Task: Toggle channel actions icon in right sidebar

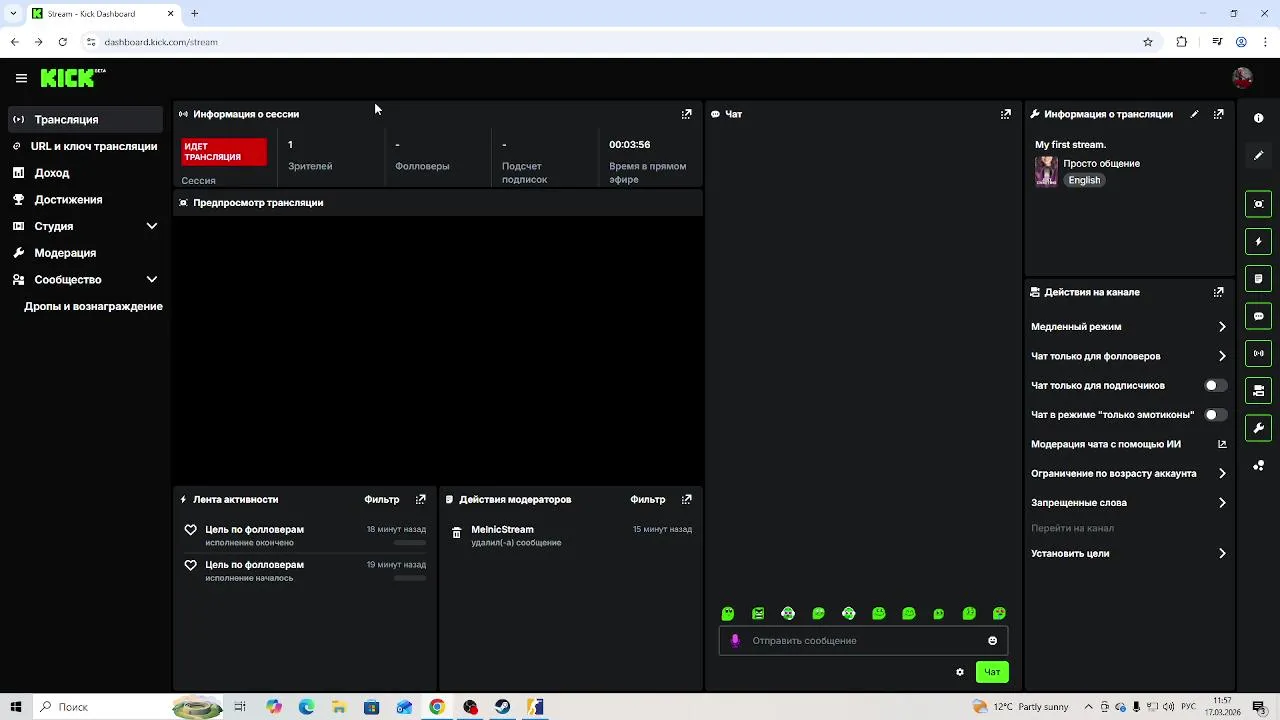Action: (x=1258, y=391)
